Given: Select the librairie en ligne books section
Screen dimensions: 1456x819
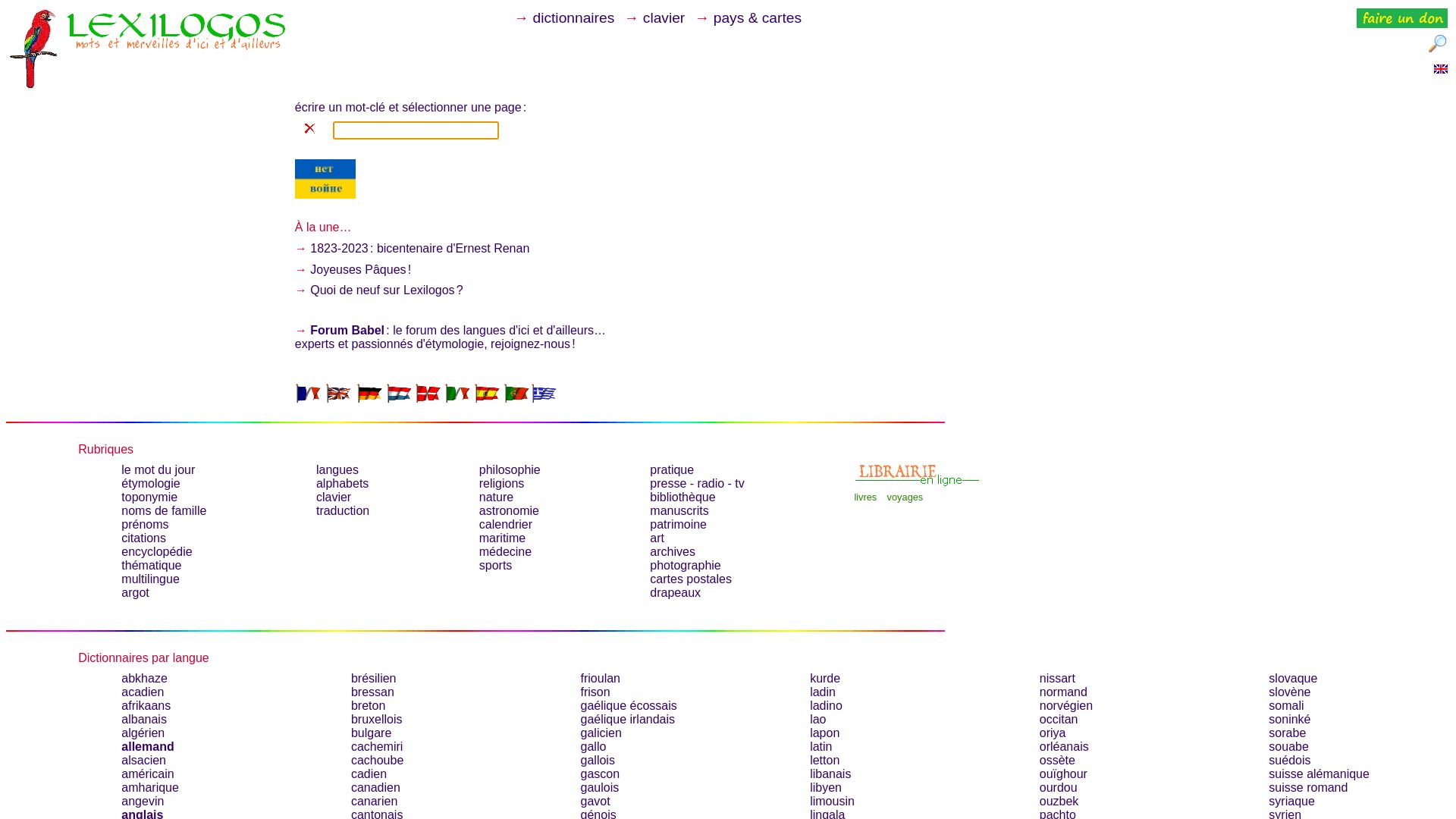Looking at the screenshot, I should pos(865,497).
